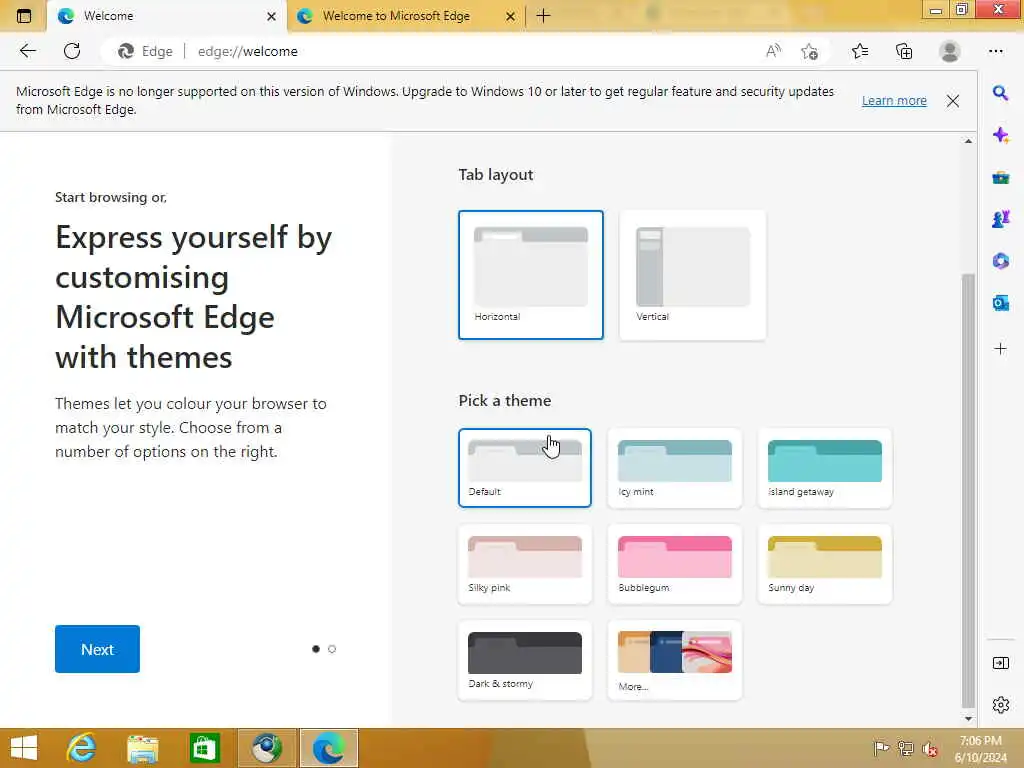Dismiss the unsupported Windows notification bar
The height and width of the screenshot is (768, 1024).
click(953, 101)
